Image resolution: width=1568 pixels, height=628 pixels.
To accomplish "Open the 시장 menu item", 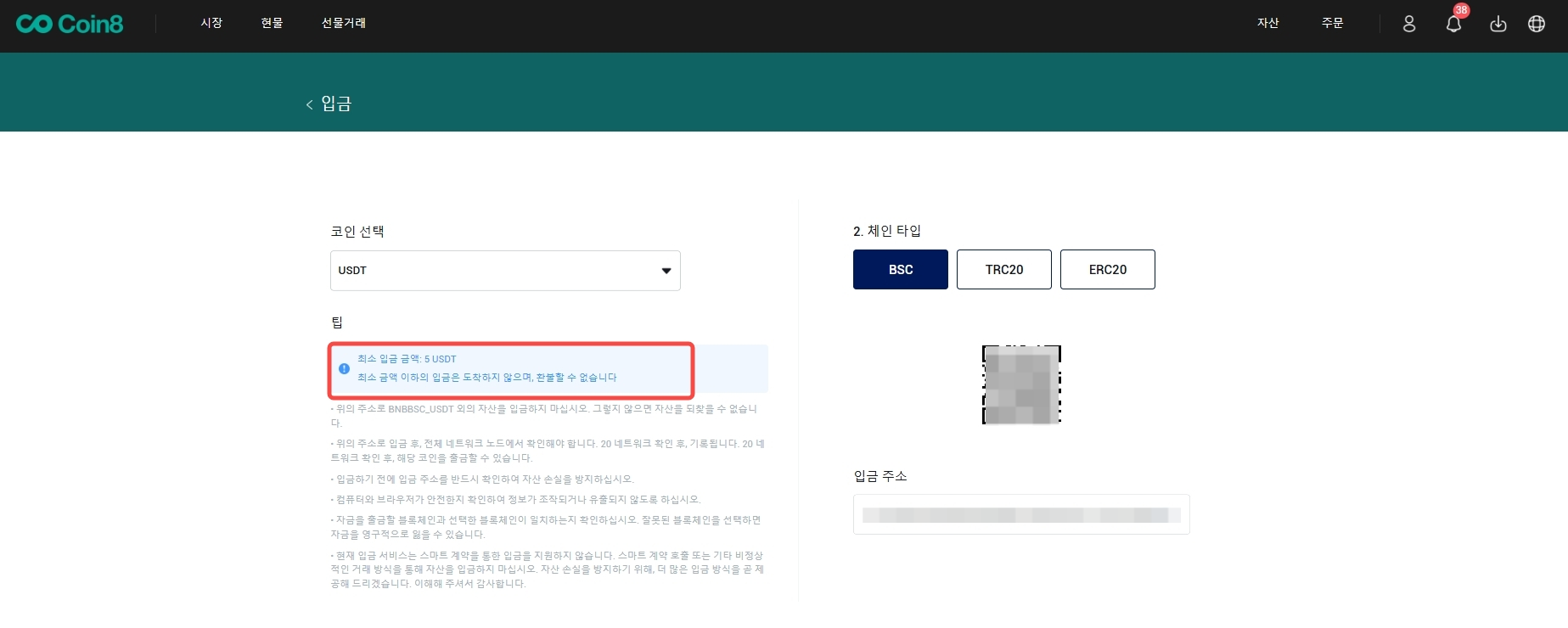I will pos(211,23).
